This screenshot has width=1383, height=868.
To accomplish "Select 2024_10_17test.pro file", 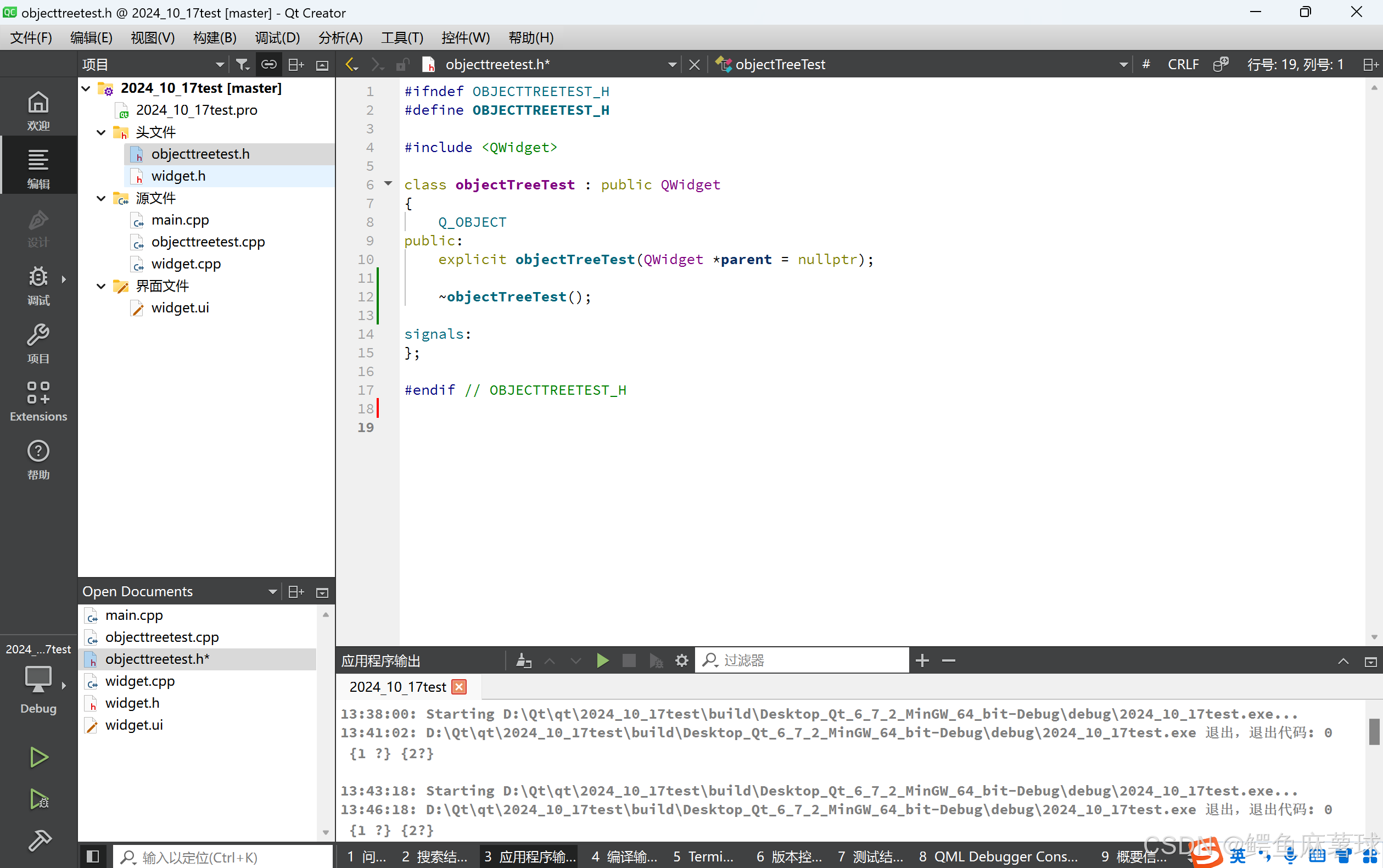I will [x=197, y=110].
